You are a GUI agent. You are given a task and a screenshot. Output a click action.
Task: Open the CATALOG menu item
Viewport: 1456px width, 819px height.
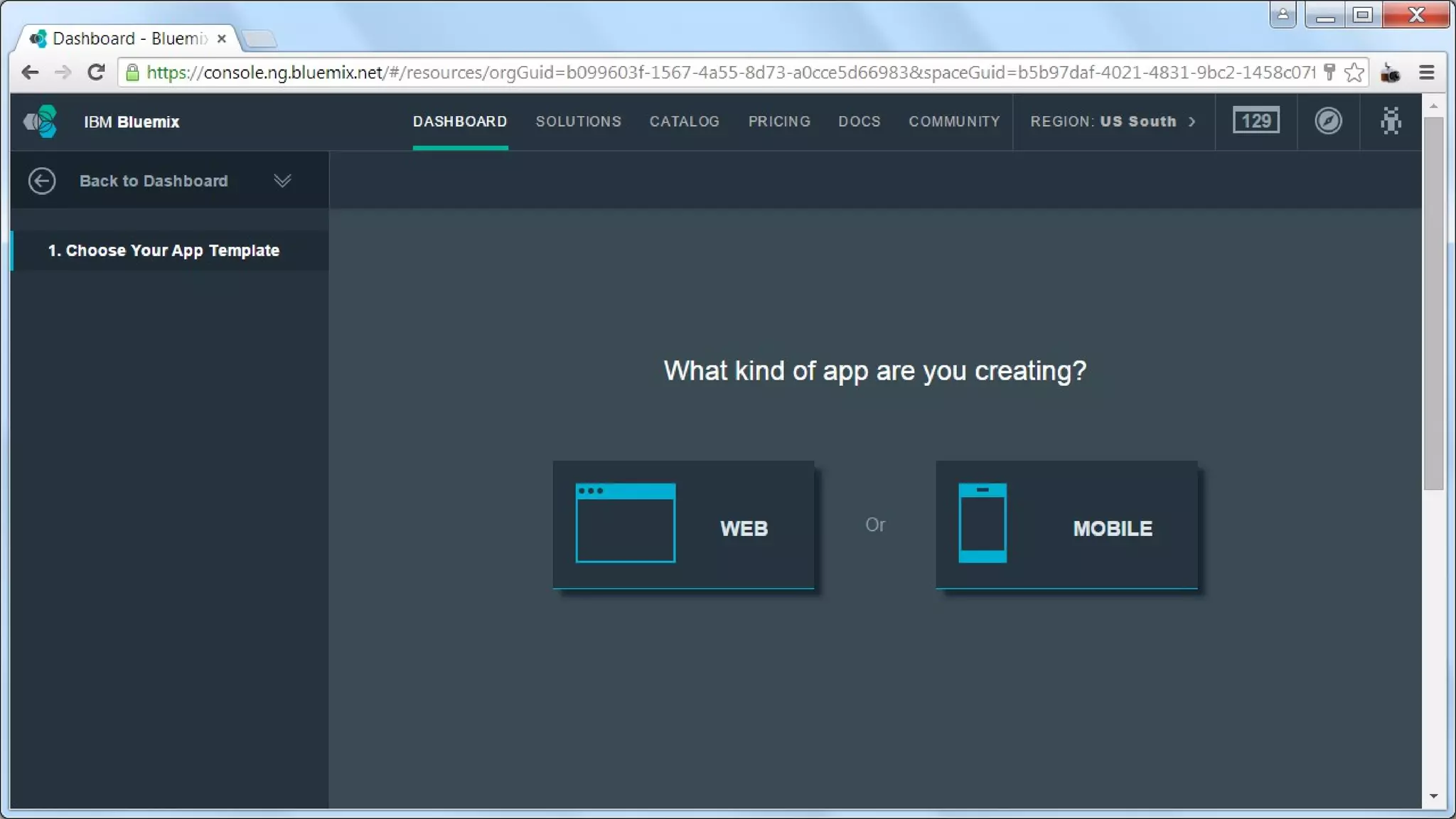point(684,122)
